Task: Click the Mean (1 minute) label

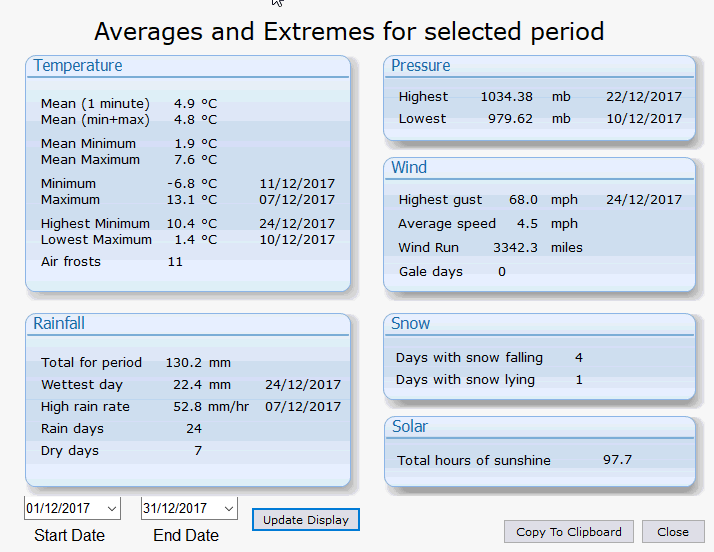Action: pyautogui.click(x=95, y=103)
